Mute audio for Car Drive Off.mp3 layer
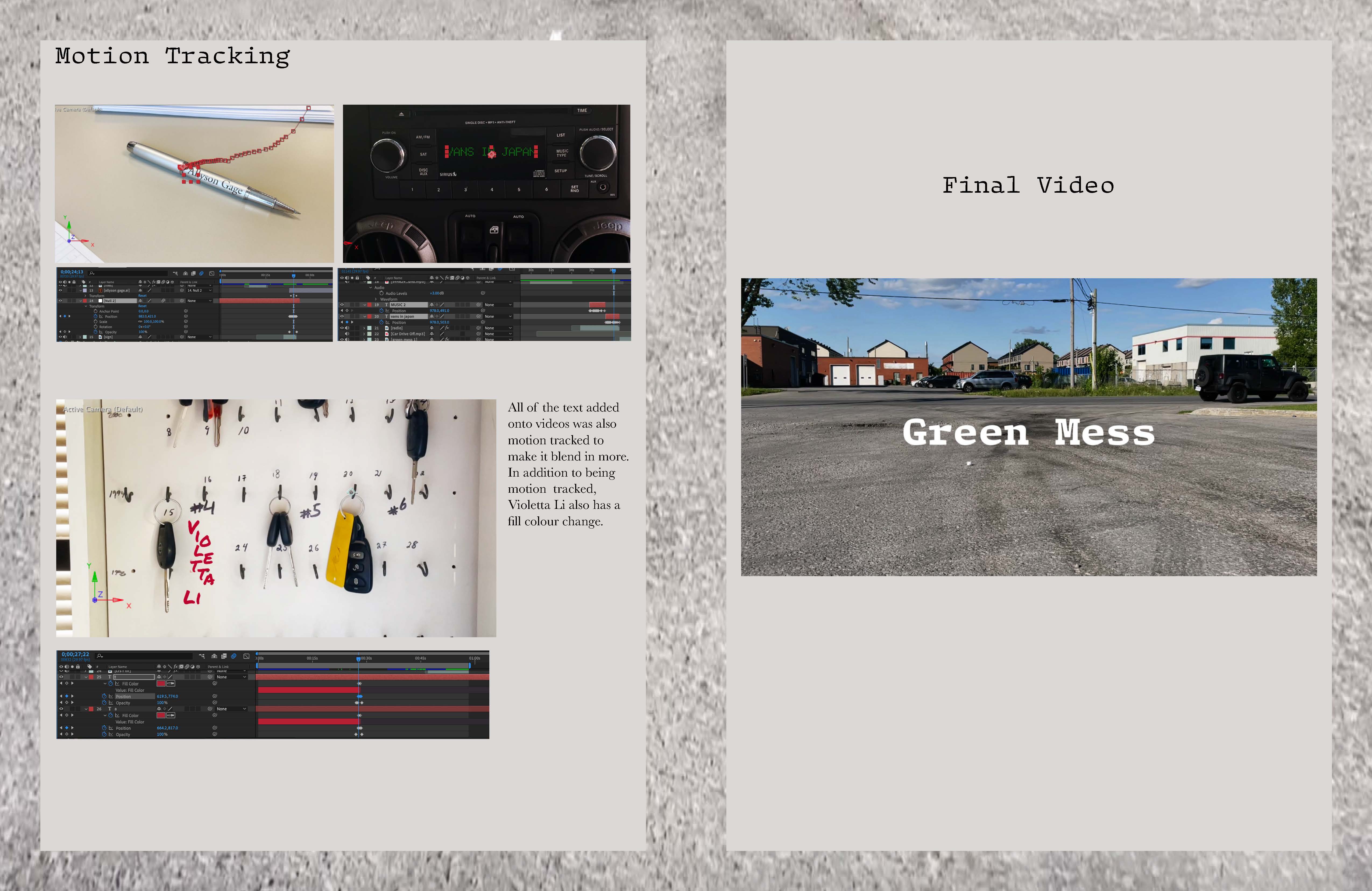 pos(347,334)
